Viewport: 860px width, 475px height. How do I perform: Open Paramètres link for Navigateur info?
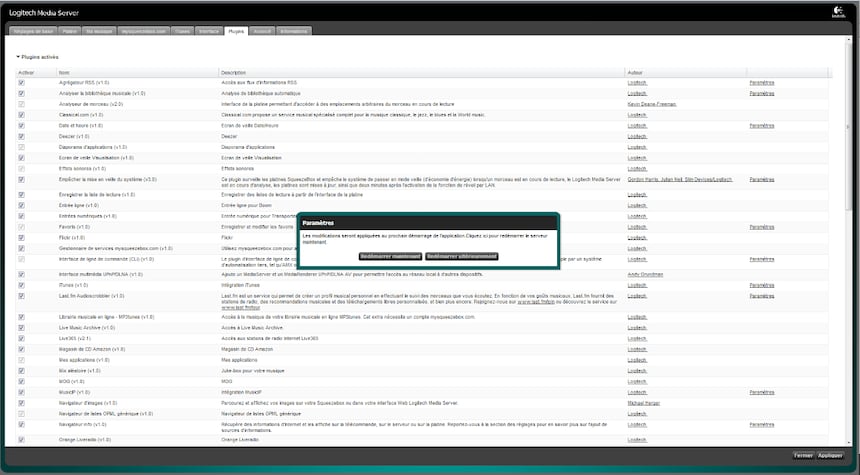(762, 425)
